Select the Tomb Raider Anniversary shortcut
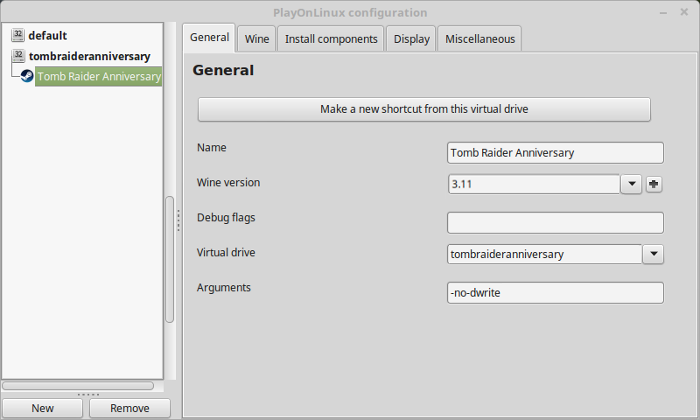The image size is (700, 420). (x=99, y=76)
